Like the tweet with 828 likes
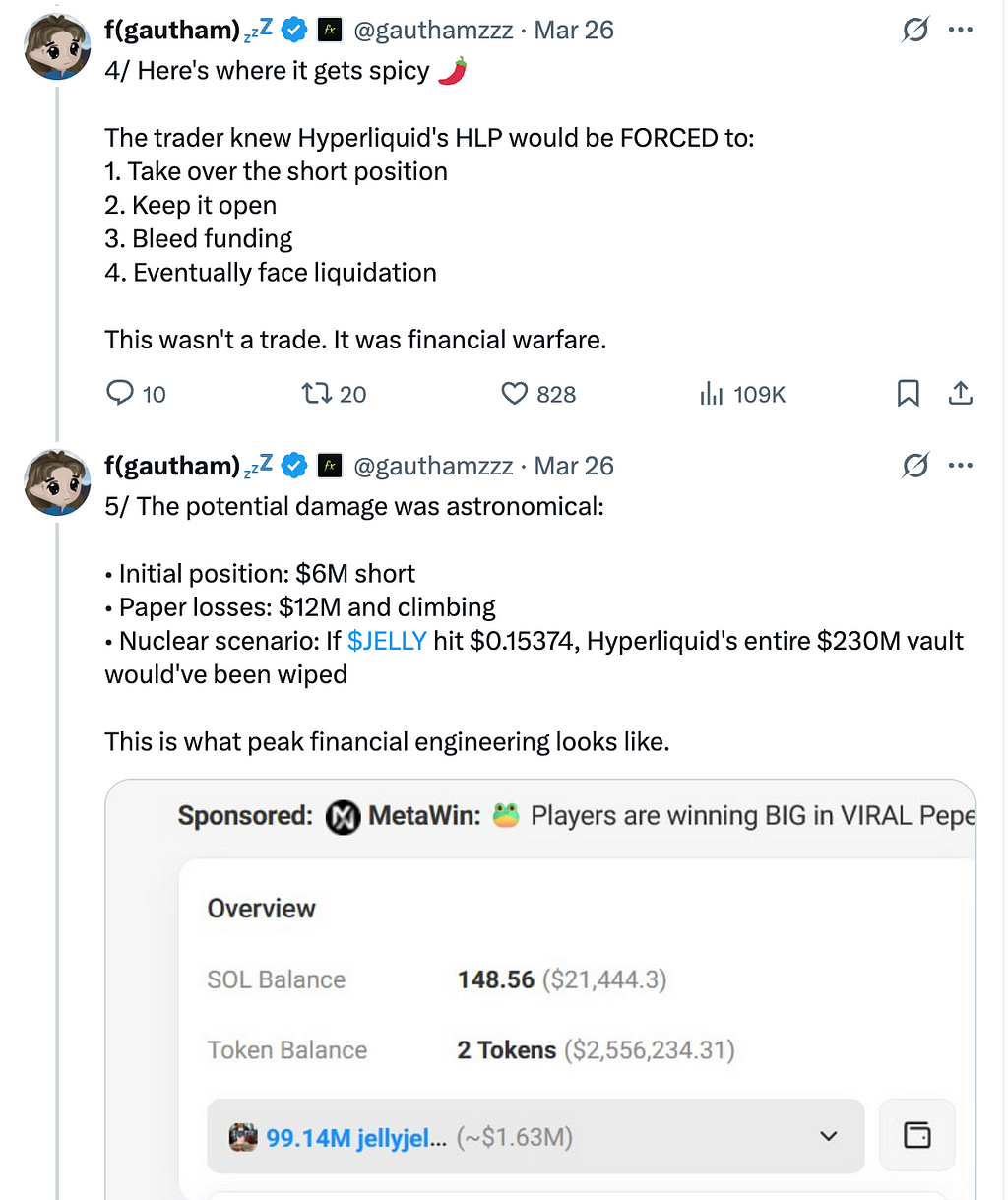Image resolution: width=1008 pixels, height=1200 pixels. pyautogui.click(x=515, y=394)
